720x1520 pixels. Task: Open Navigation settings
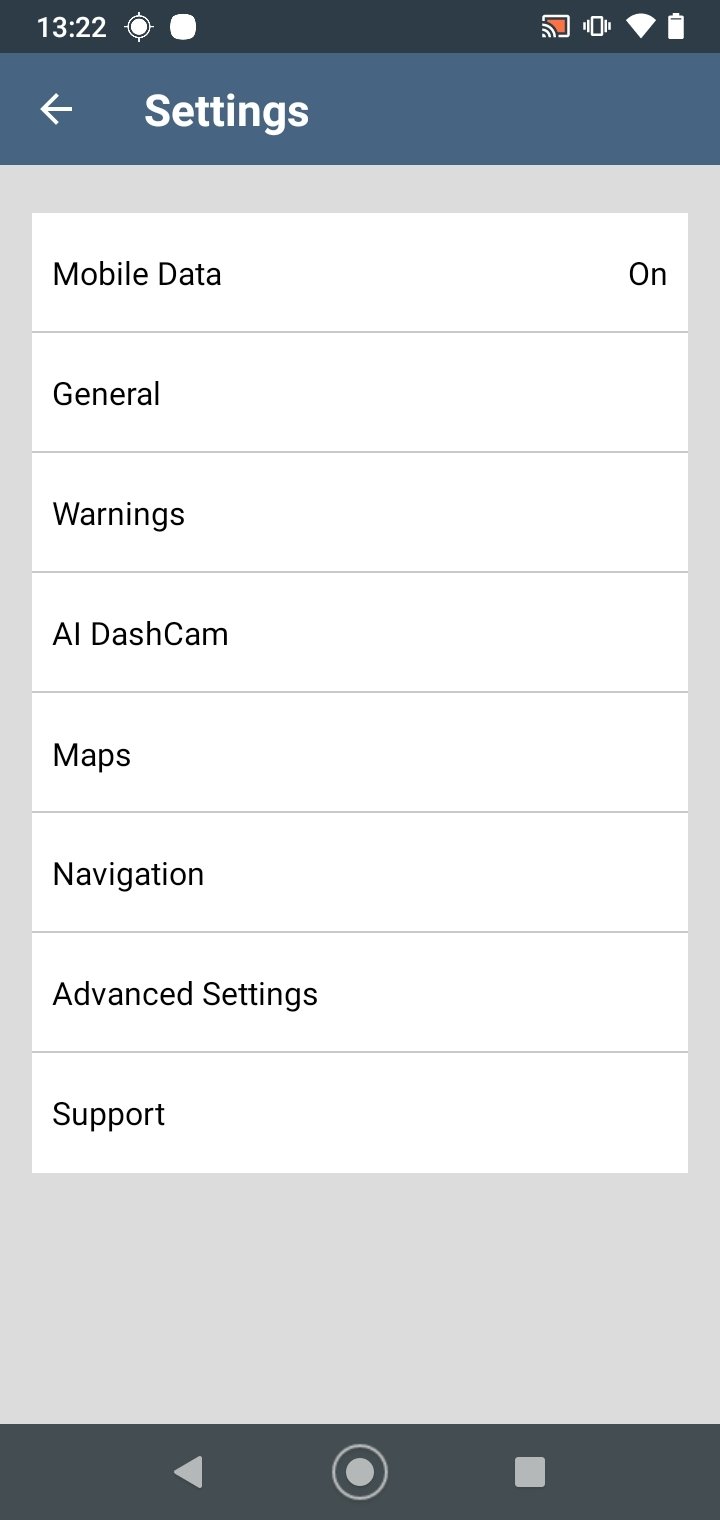click(360, 873)
